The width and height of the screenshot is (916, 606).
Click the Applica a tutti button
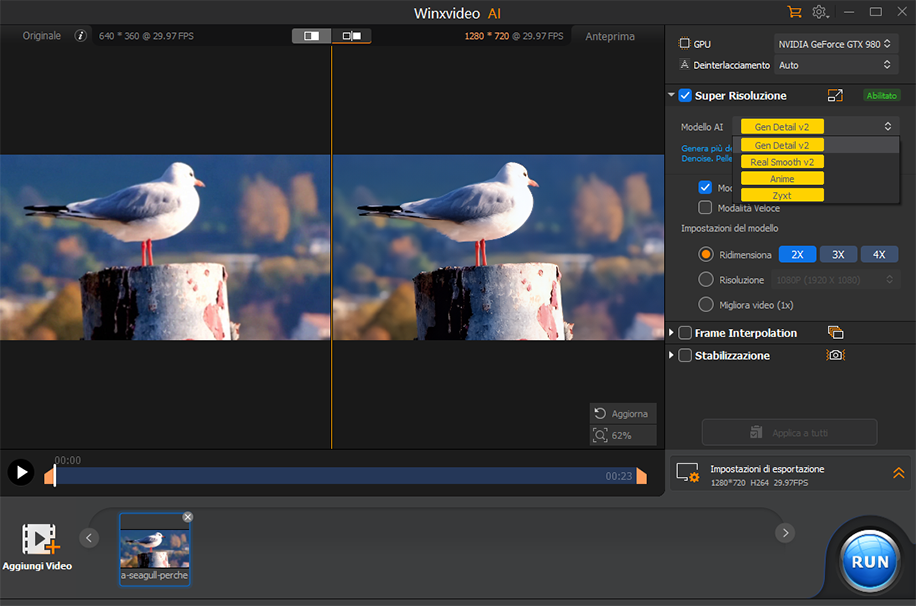pyautogui.click(x=789, y=432)
